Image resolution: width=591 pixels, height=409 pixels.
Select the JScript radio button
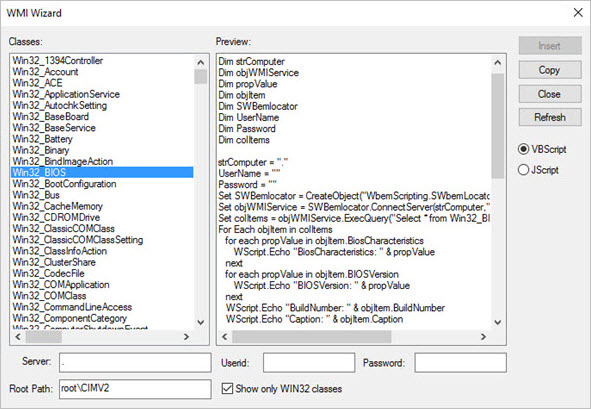click(523, 170)
